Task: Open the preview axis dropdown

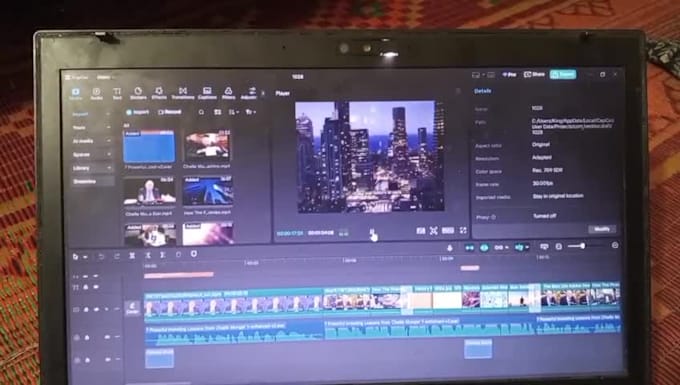Action: (521, 248)
